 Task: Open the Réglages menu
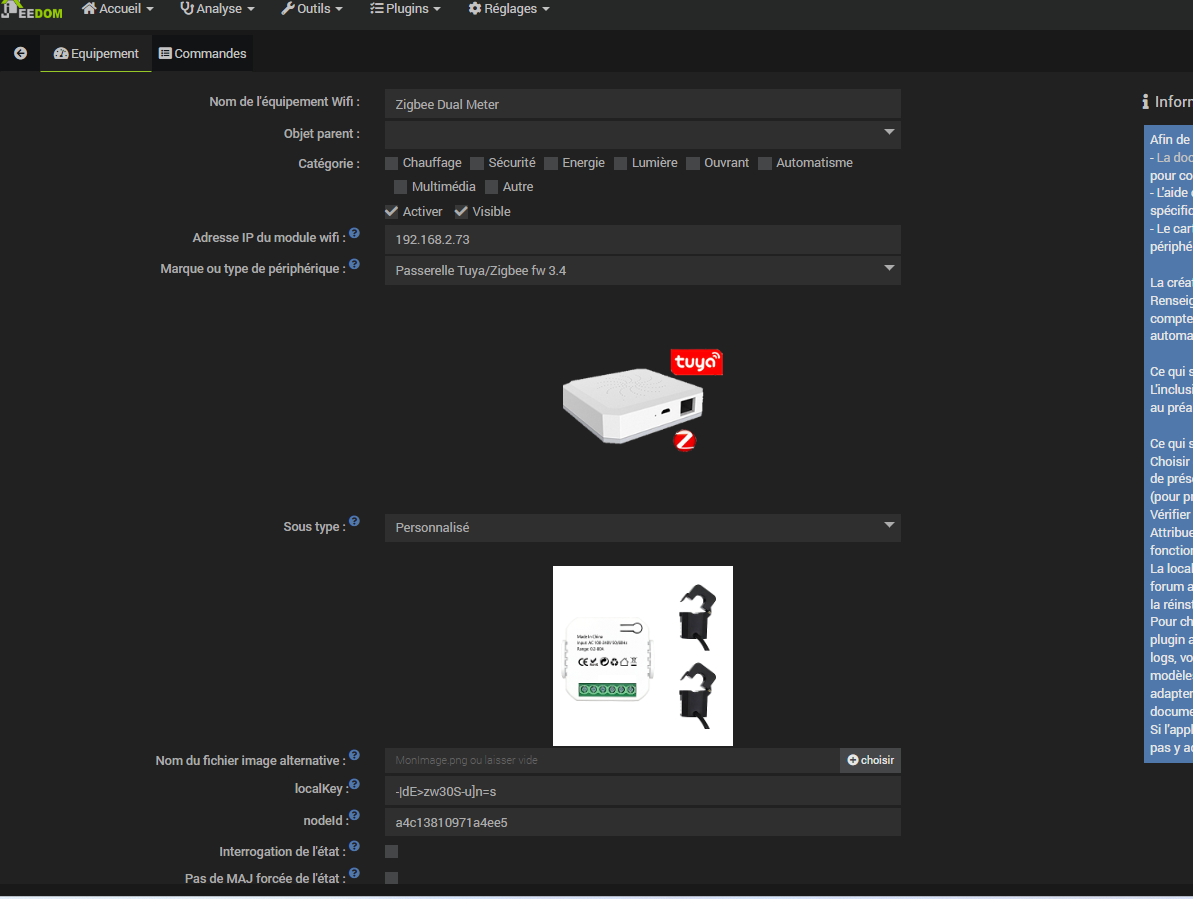point(509,9)
